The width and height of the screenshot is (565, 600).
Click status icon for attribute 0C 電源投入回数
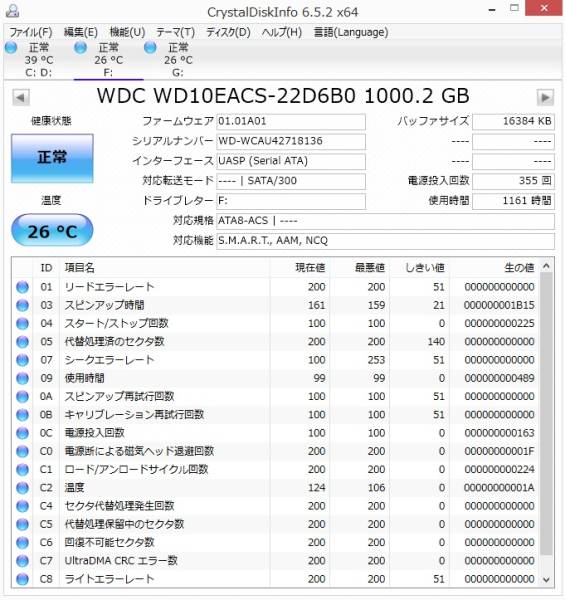coord(23,433)
